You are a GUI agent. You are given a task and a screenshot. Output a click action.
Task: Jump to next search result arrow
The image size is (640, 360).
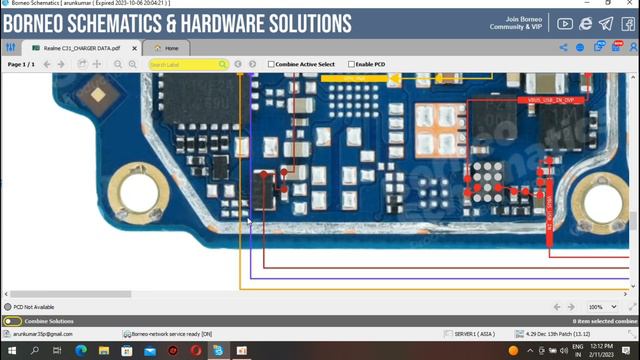252,64
